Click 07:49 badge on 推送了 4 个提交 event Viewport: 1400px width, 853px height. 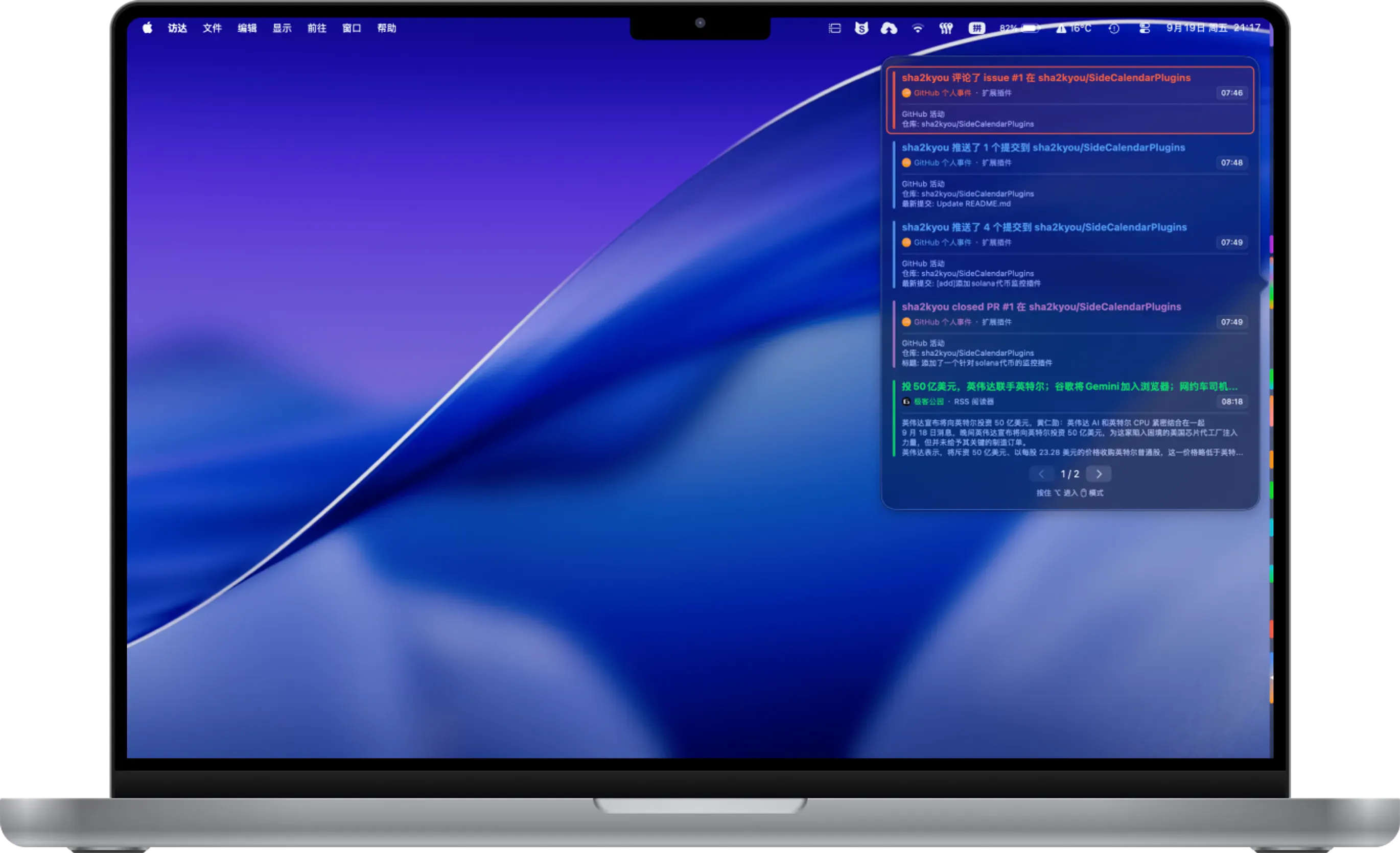pos(1232,243)
